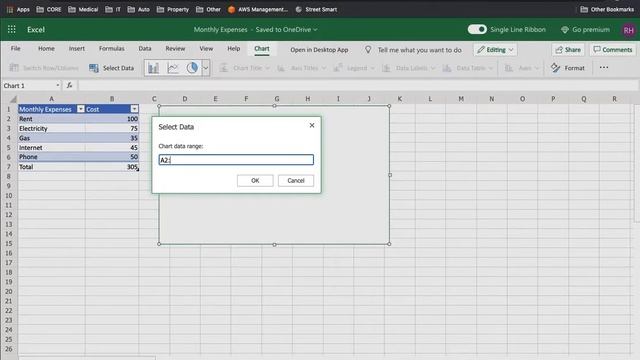Select the Rent cell
This screenshot has width=640, height=360.
click(x=51, y=119)
